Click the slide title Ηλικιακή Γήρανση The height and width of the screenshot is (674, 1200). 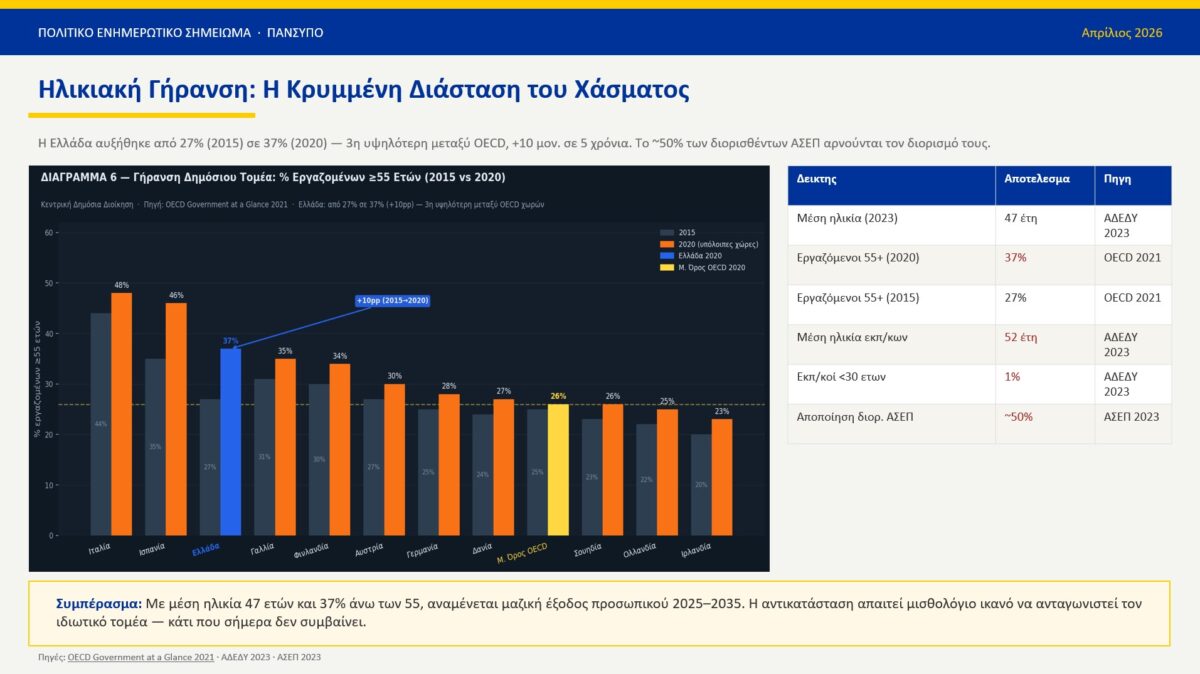point(363,90)
